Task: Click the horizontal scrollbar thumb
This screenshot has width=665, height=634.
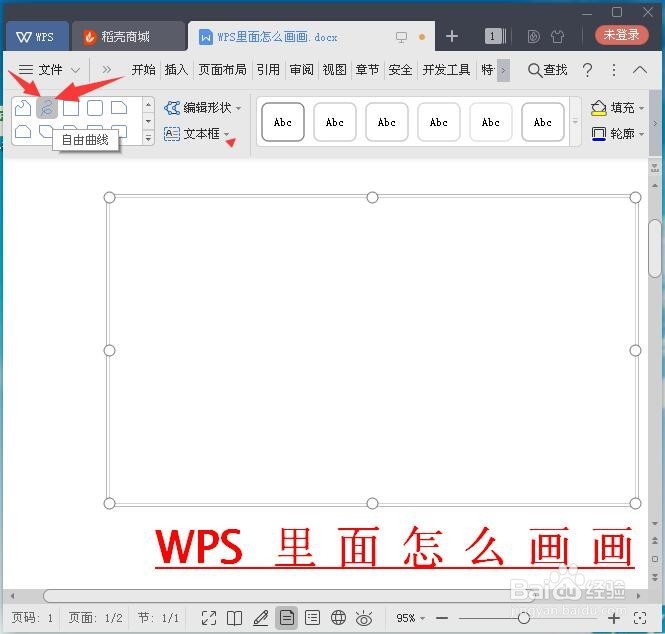Action: point(288,596)
